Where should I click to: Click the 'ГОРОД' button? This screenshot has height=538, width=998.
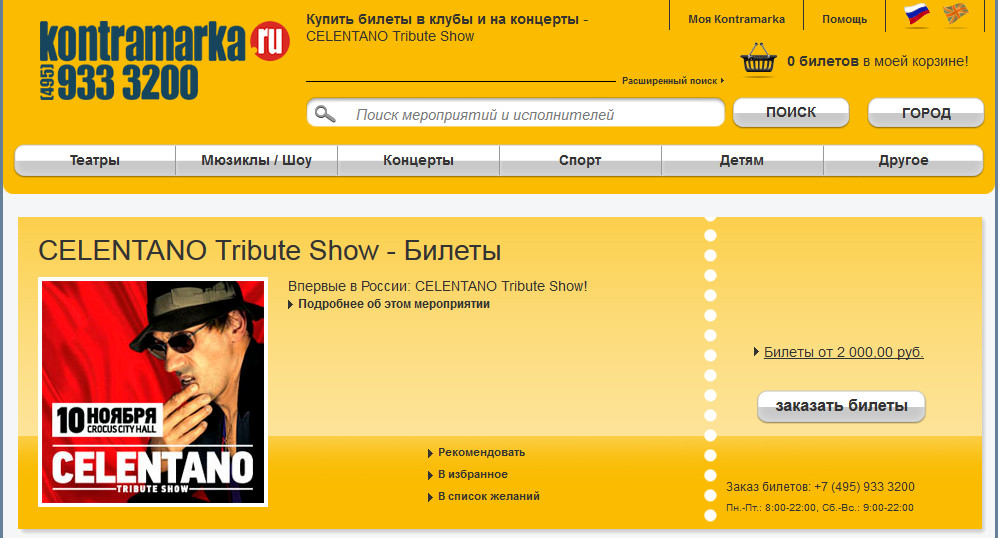coord(925,113)
